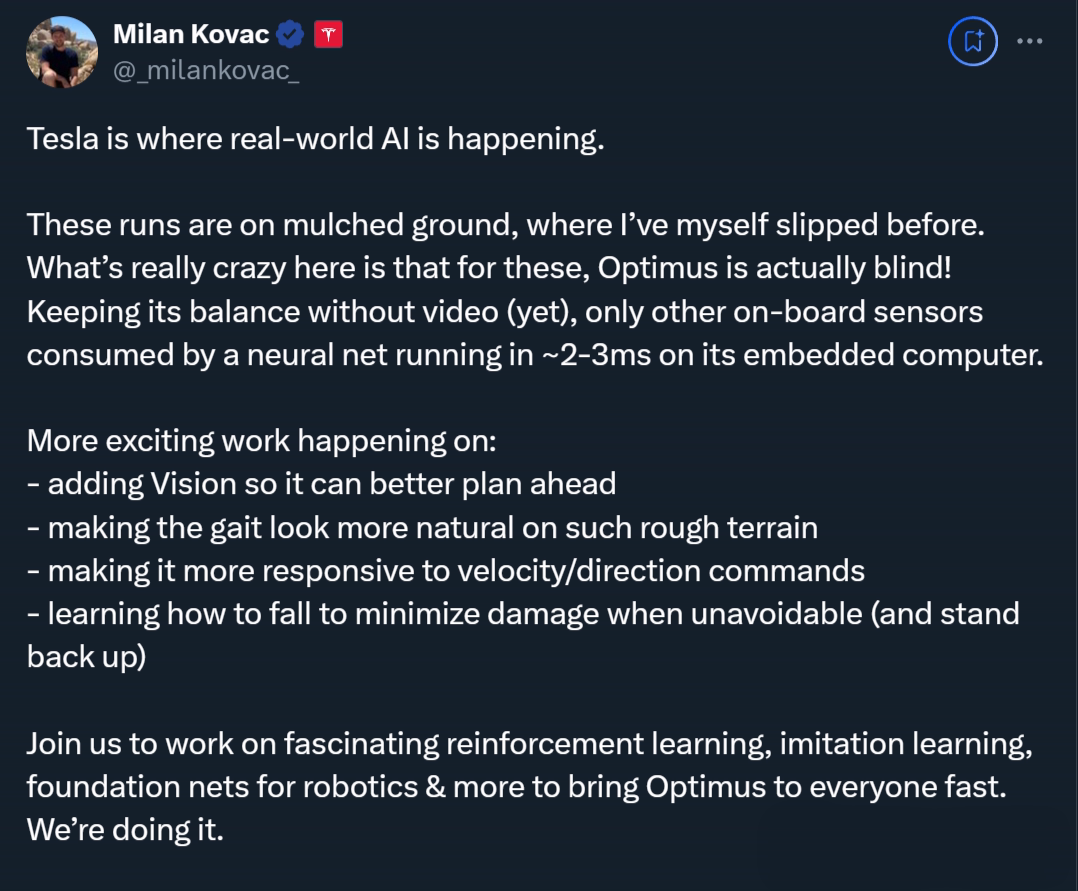Click Milan Kovac's profile avatar photo
Image resolution: width=1078 pixels, height=891 pixels.
pos(62,51)
